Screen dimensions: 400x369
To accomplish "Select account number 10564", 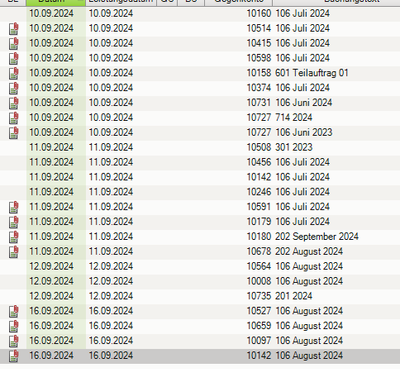I will pos(259,266).
